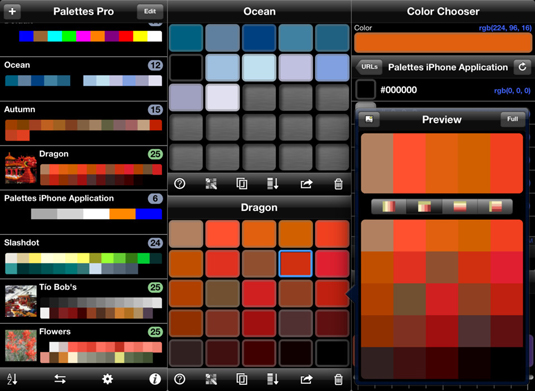Image resolution: width=535 pixels, height=391 pixels.
Task: Reload the page with the refresh icon
Action: pyautogui.click(x=522, y=67)
